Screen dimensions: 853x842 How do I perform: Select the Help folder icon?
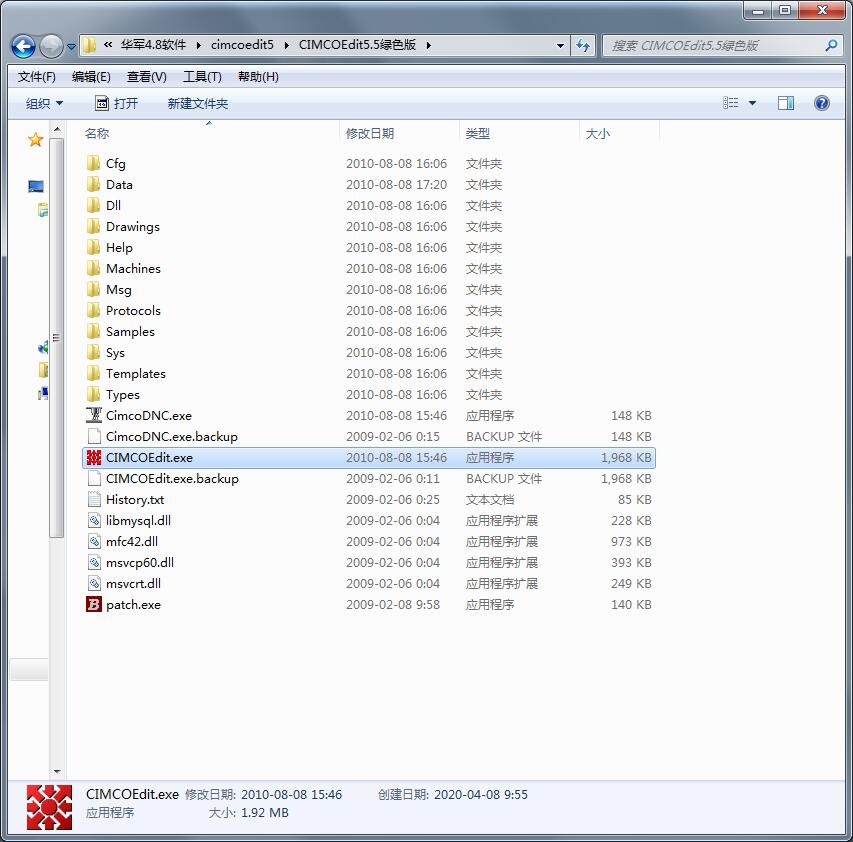[x=94, y=247]
